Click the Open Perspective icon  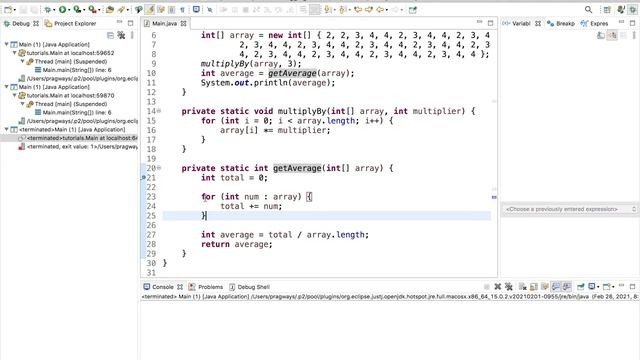[x=607, y=9]
